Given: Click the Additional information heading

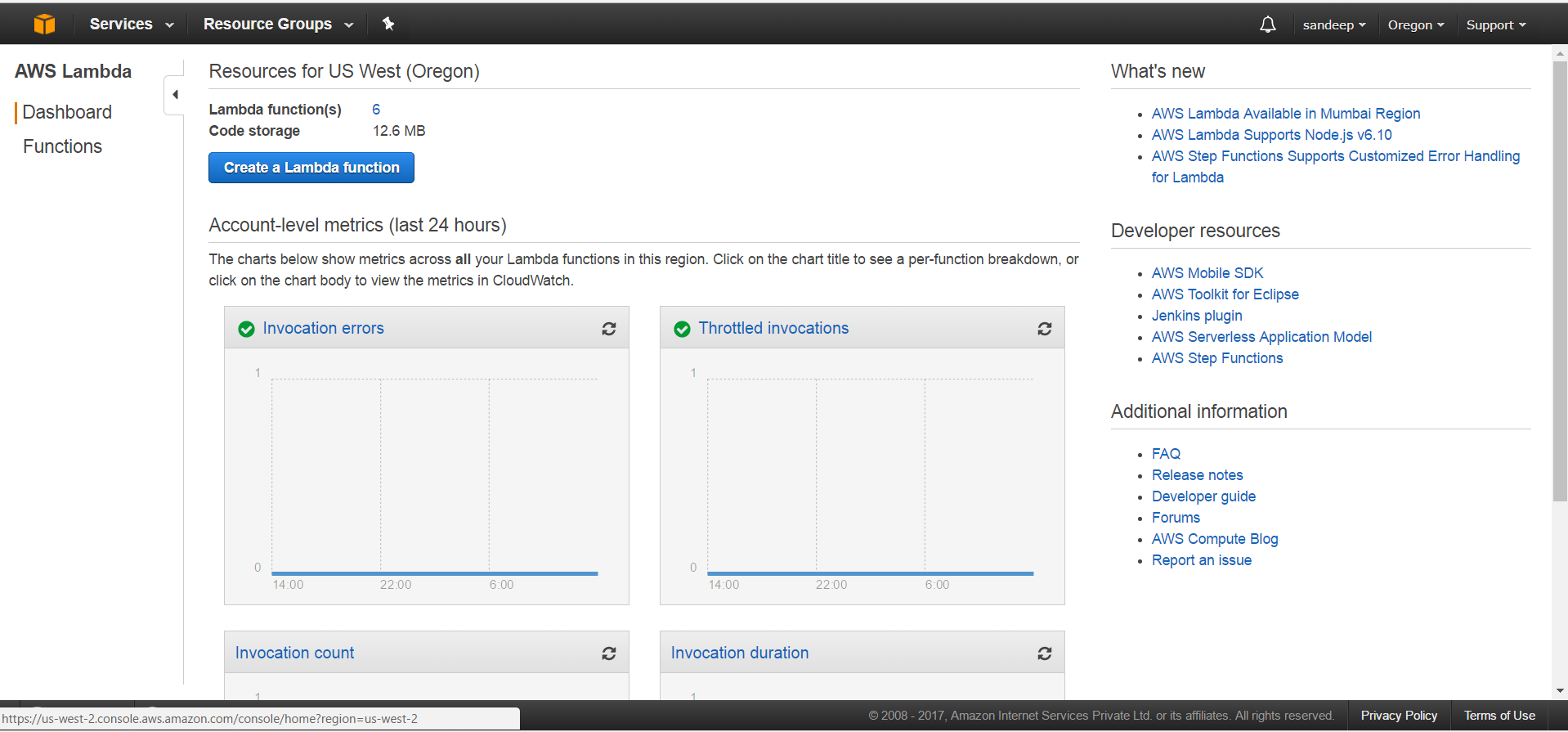Looking at the screenshot, I should pos(1198,411).
